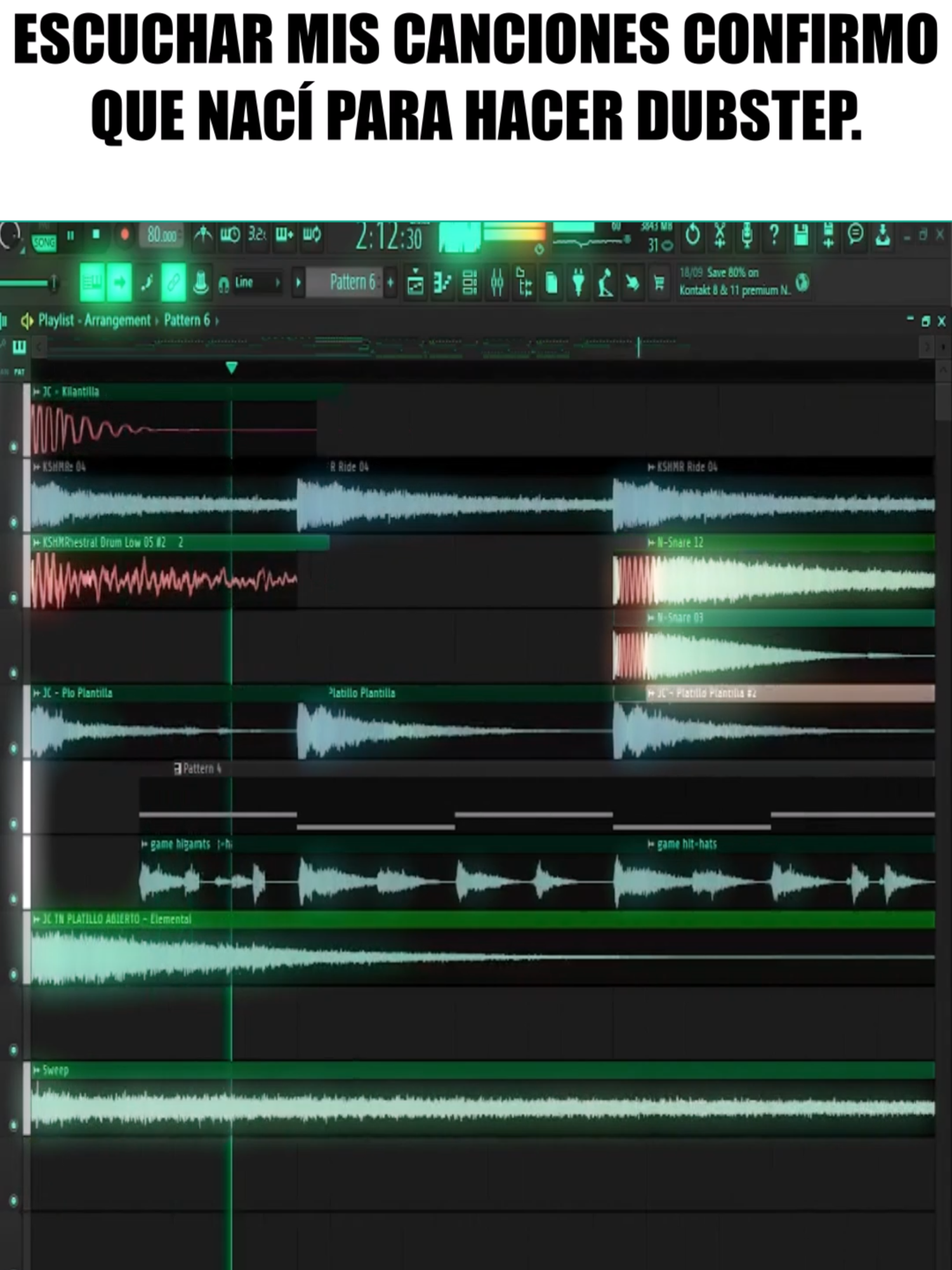Viewport: 952px width, 1270px height.
Task: Toggle the link multi-controller button
Action: (x=173, y=282)
